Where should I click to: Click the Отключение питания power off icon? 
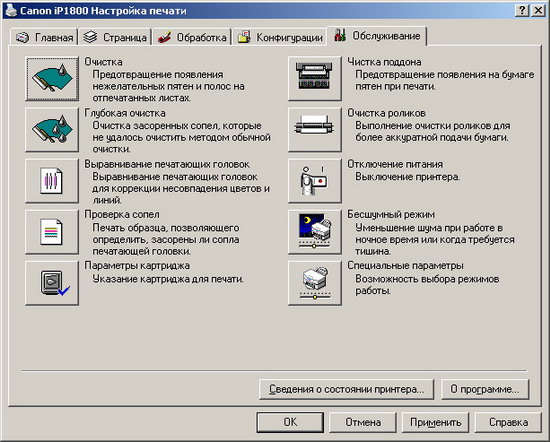[315, 181]
